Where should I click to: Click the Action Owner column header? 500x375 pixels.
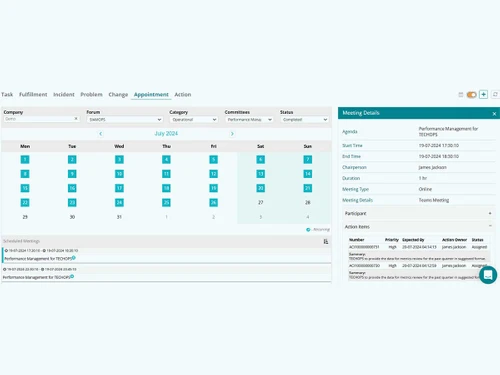point(454,240)
